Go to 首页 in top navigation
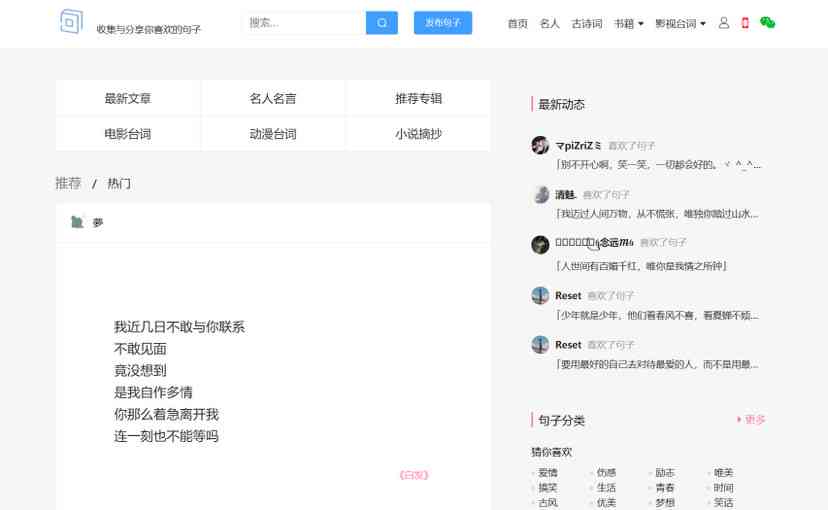This screenshot has width=828, height=510. tap(518, 24)
